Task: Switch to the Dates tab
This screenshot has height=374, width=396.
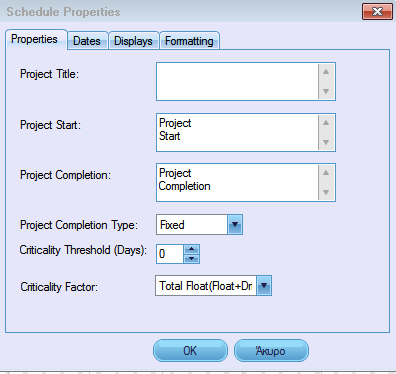Action: tap(87, 41)
